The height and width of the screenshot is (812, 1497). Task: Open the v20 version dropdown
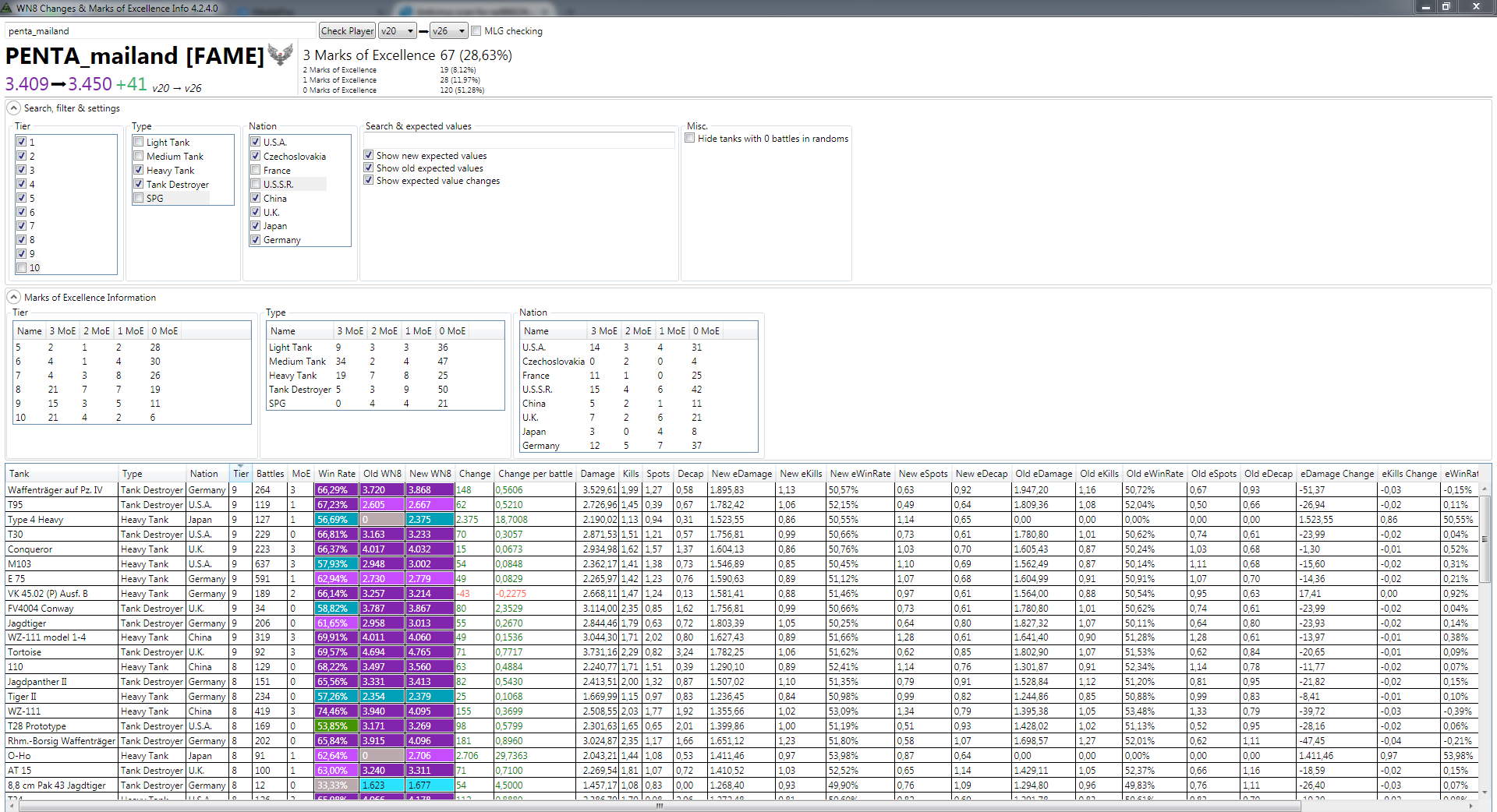tap(397, 31)
